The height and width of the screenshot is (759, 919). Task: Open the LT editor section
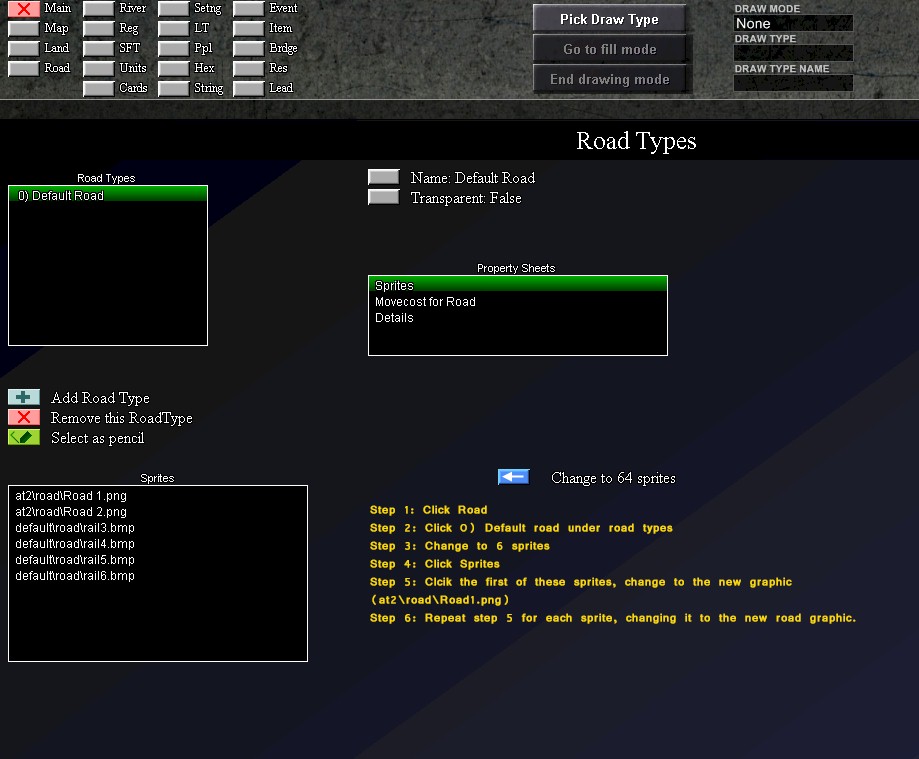click(173, 28)
